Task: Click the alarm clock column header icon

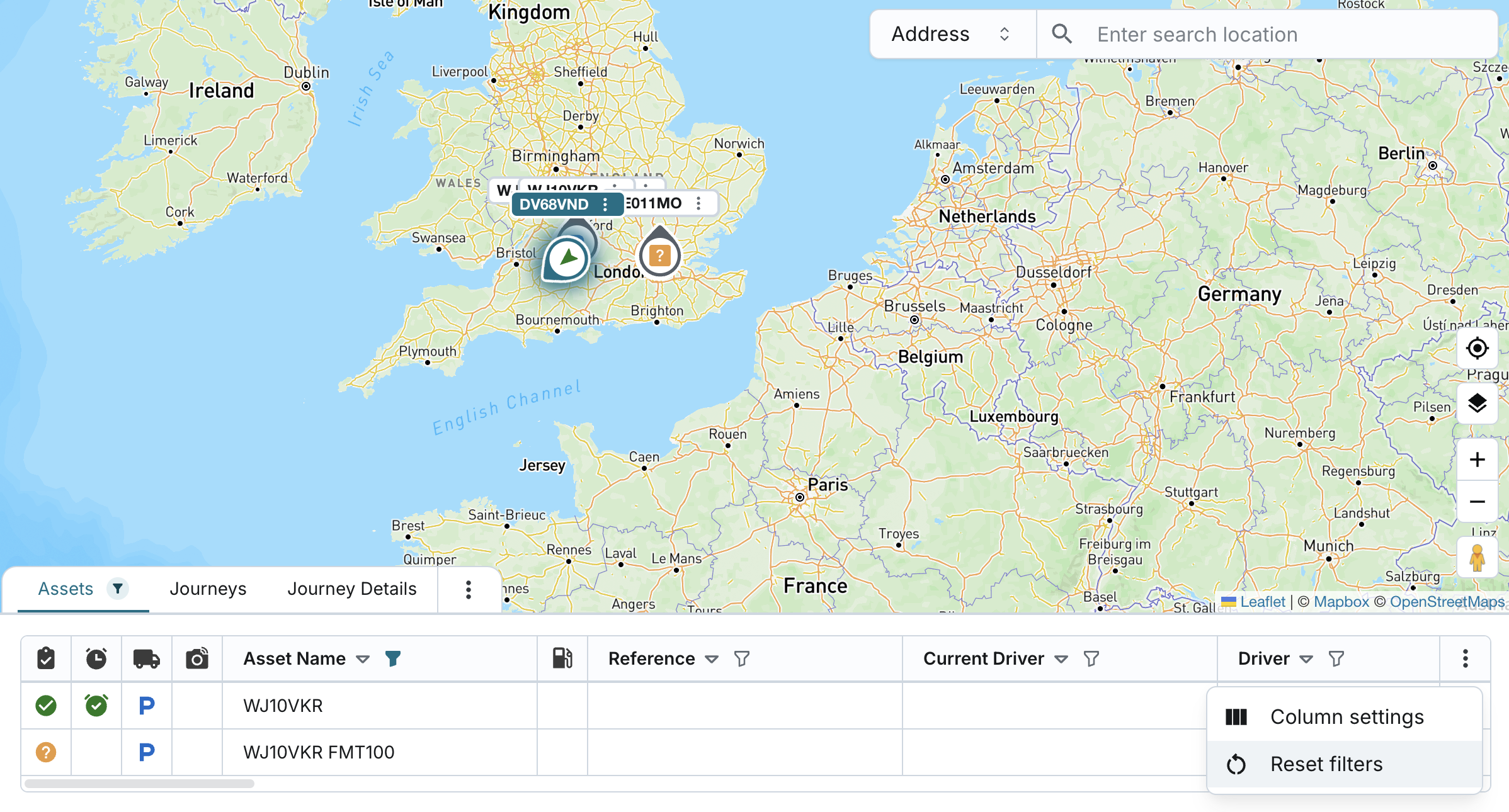Action: point(96,658)
